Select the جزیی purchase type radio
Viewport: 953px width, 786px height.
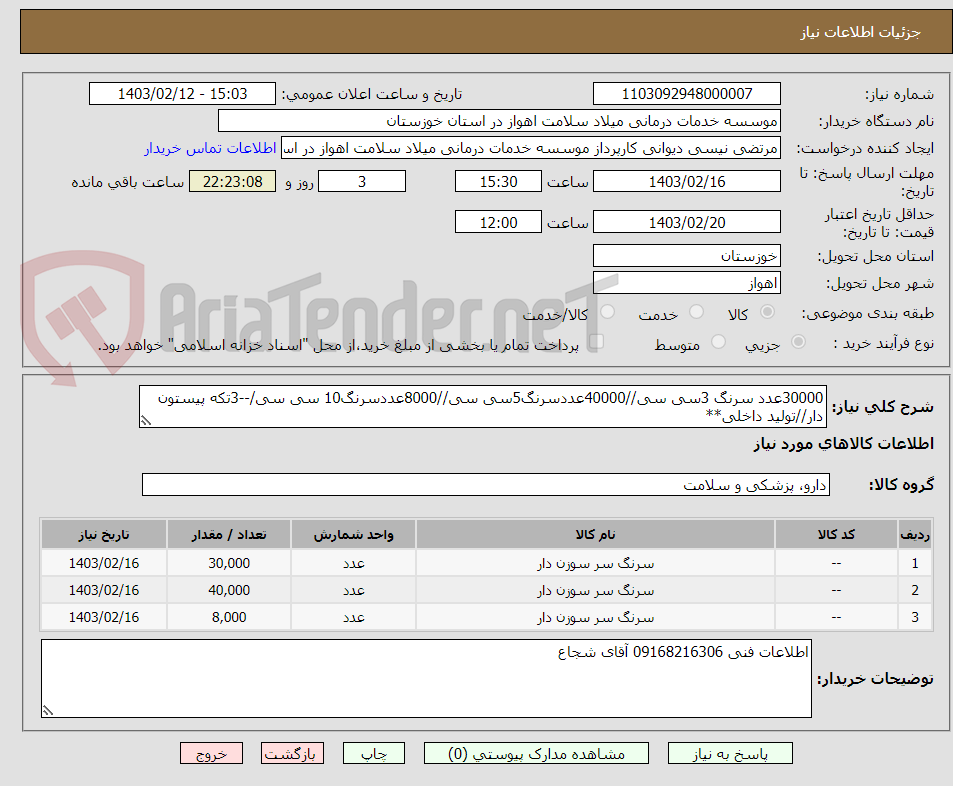798,342
